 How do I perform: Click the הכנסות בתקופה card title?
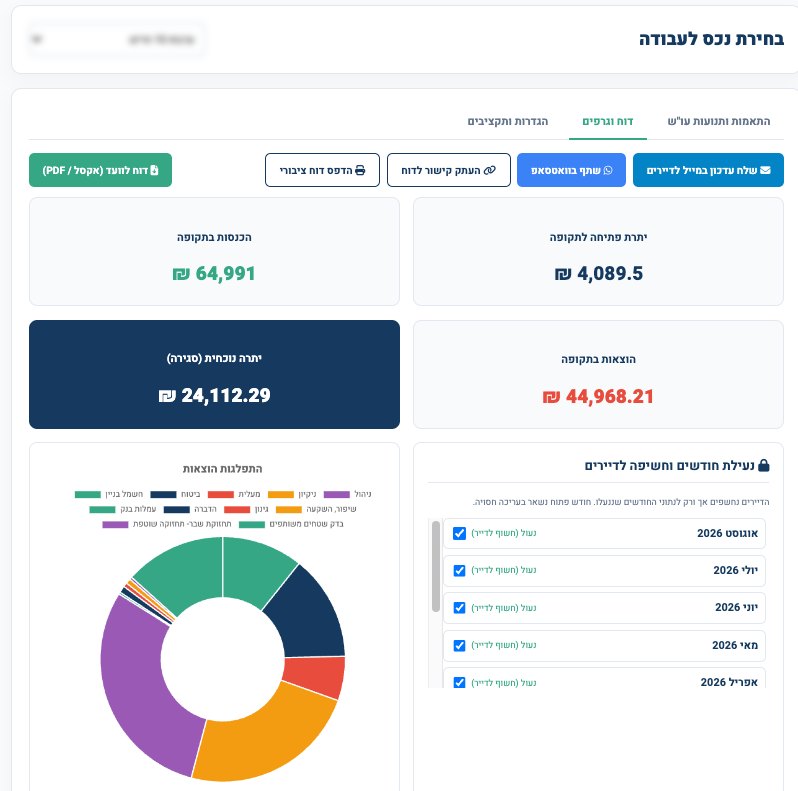click(x=214, y=237)
